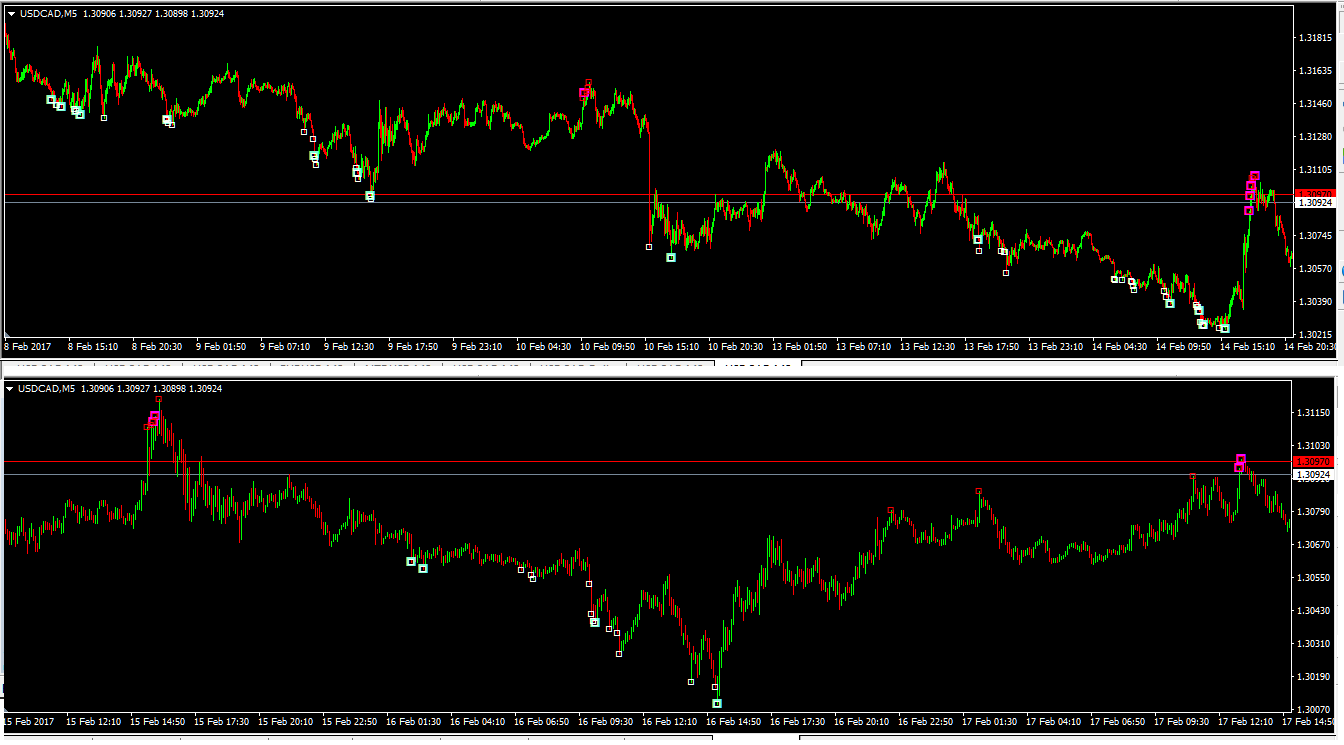This screenshot has height=745, width=1344.
Task: Click the 13 Feb 12:30 time label
Action: tap(928, 347)
